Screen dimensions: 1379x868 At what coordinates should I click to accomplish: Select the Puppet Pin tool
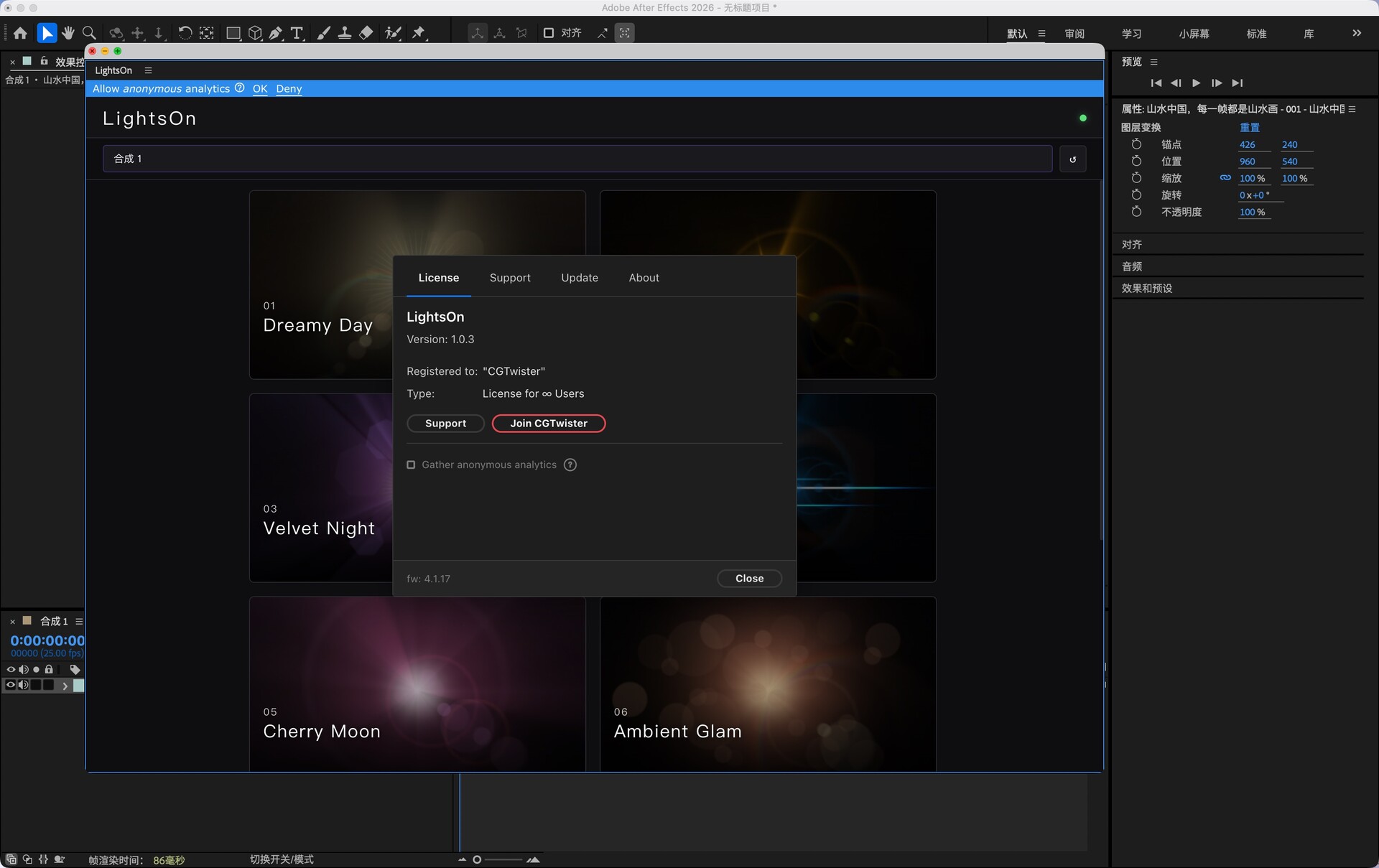pos(419,33)
